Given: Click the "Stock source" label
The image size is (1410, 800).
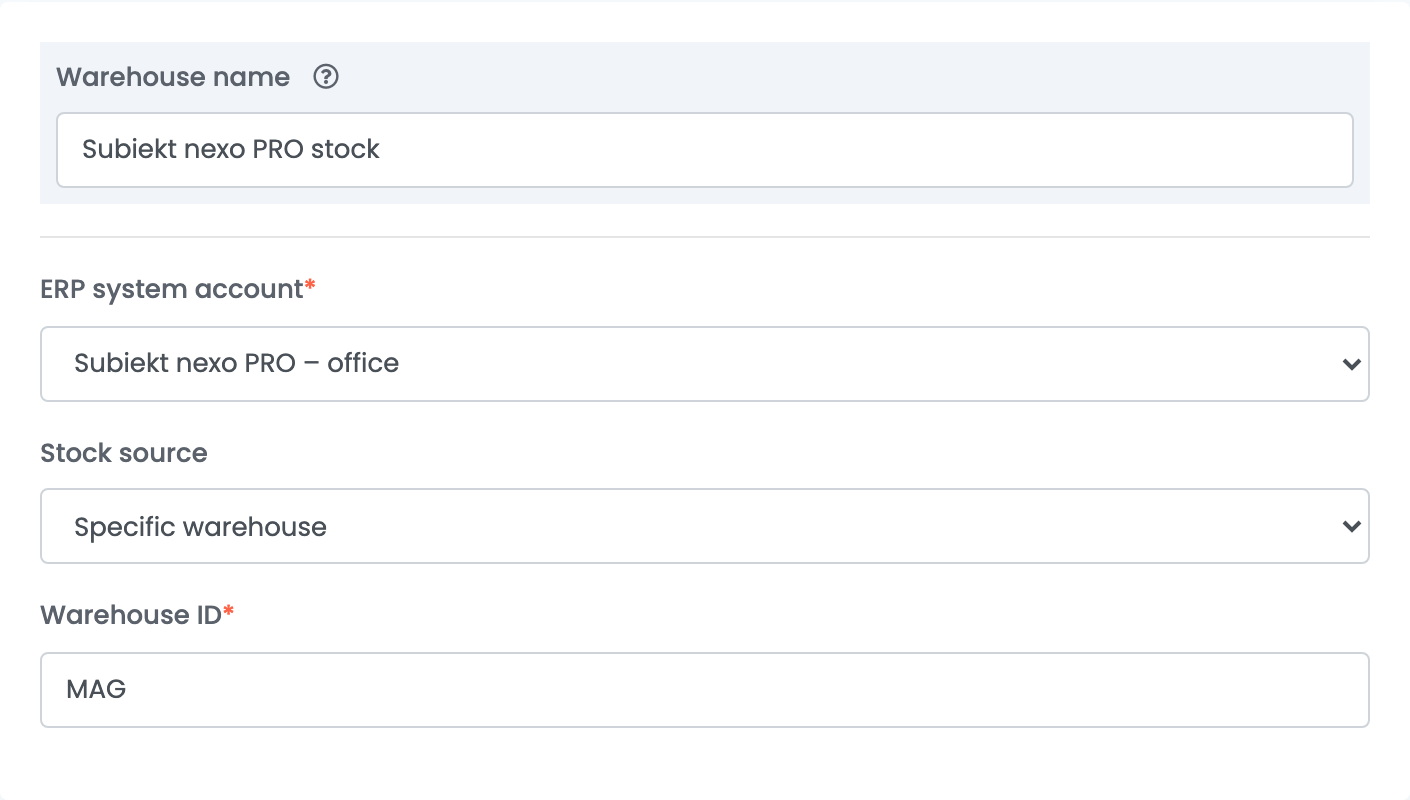Looking at the screenshot, I should coord(124,453).
